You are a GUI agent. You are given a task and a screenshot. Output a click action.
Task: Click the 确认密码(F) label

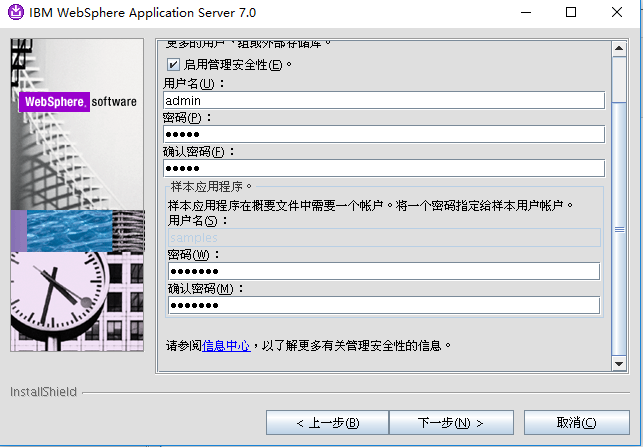tap(199, 152)
